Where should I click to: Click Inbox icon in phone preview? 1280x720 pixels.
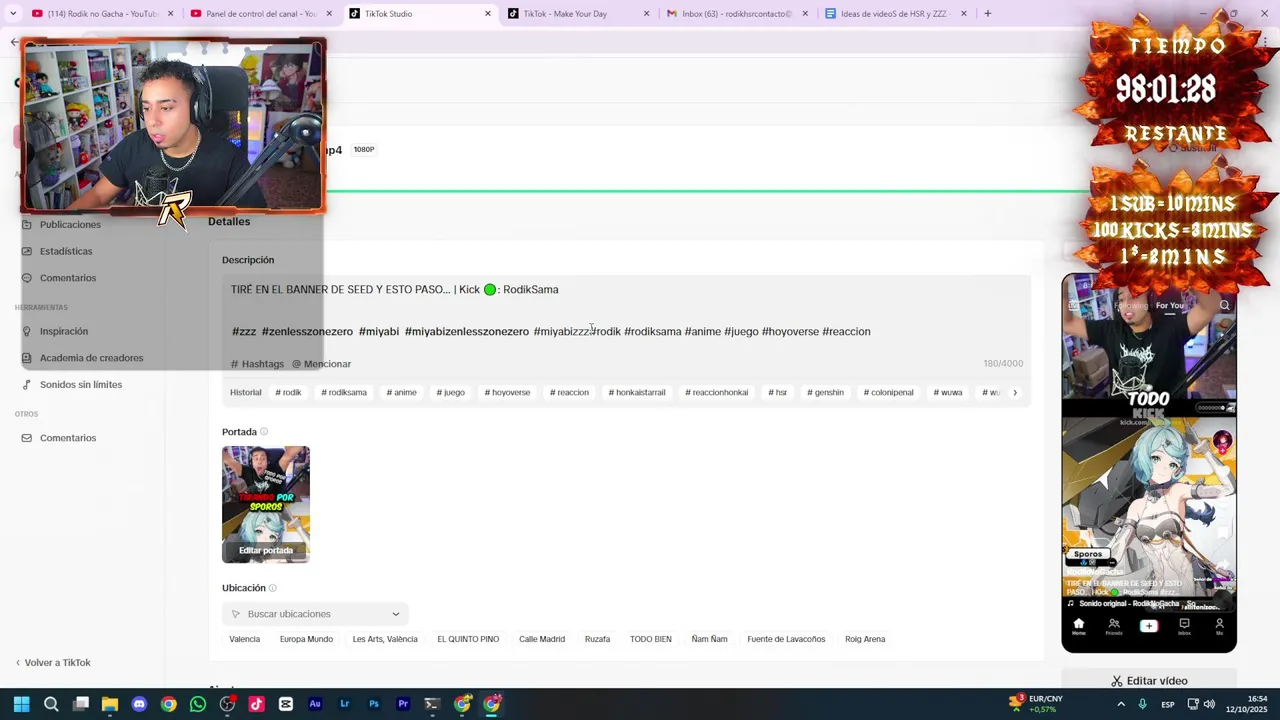[x=1184, y=627]
